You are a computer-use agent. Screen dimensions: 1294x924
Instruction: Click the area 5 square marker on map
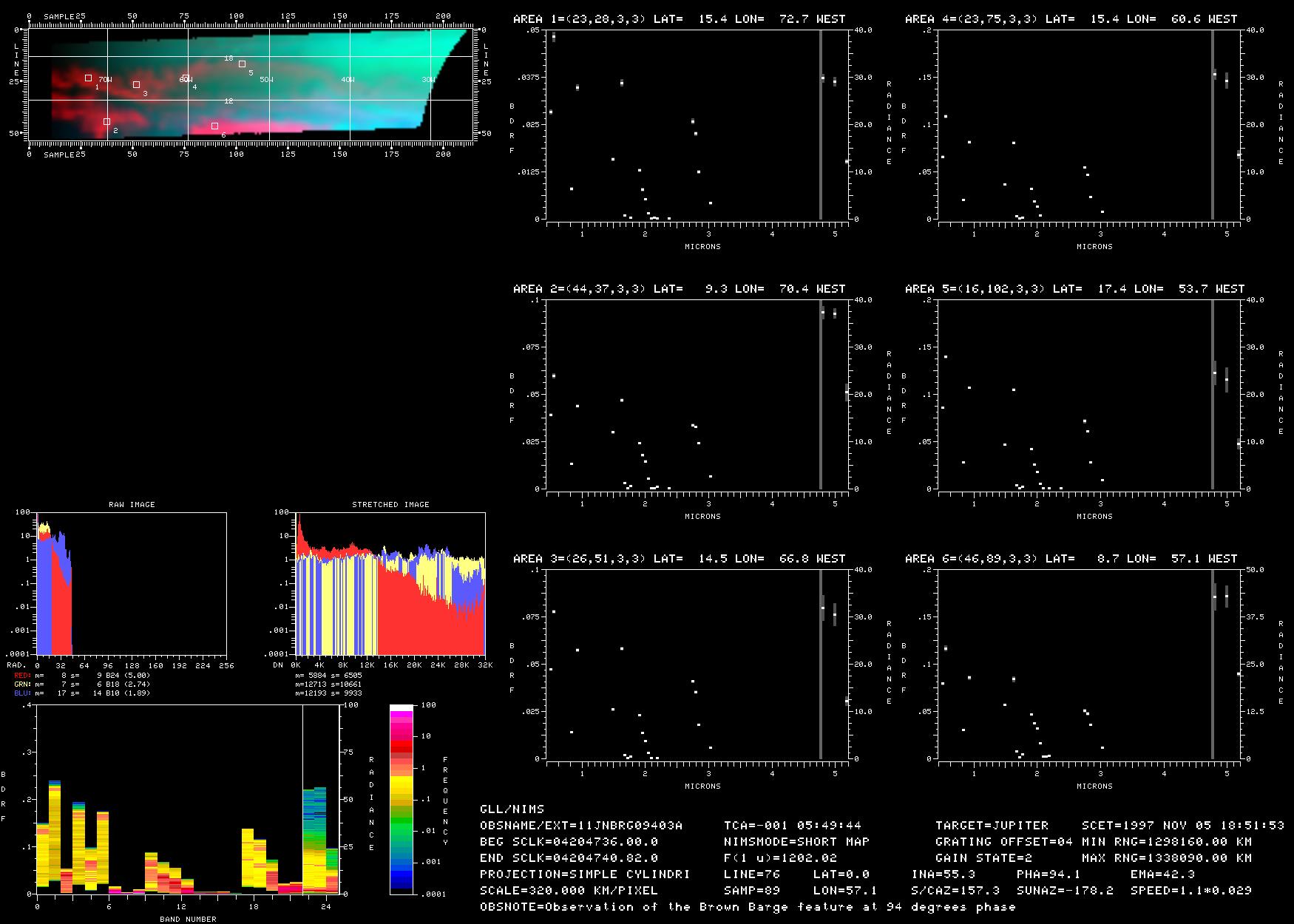click(x=242, y=64)
